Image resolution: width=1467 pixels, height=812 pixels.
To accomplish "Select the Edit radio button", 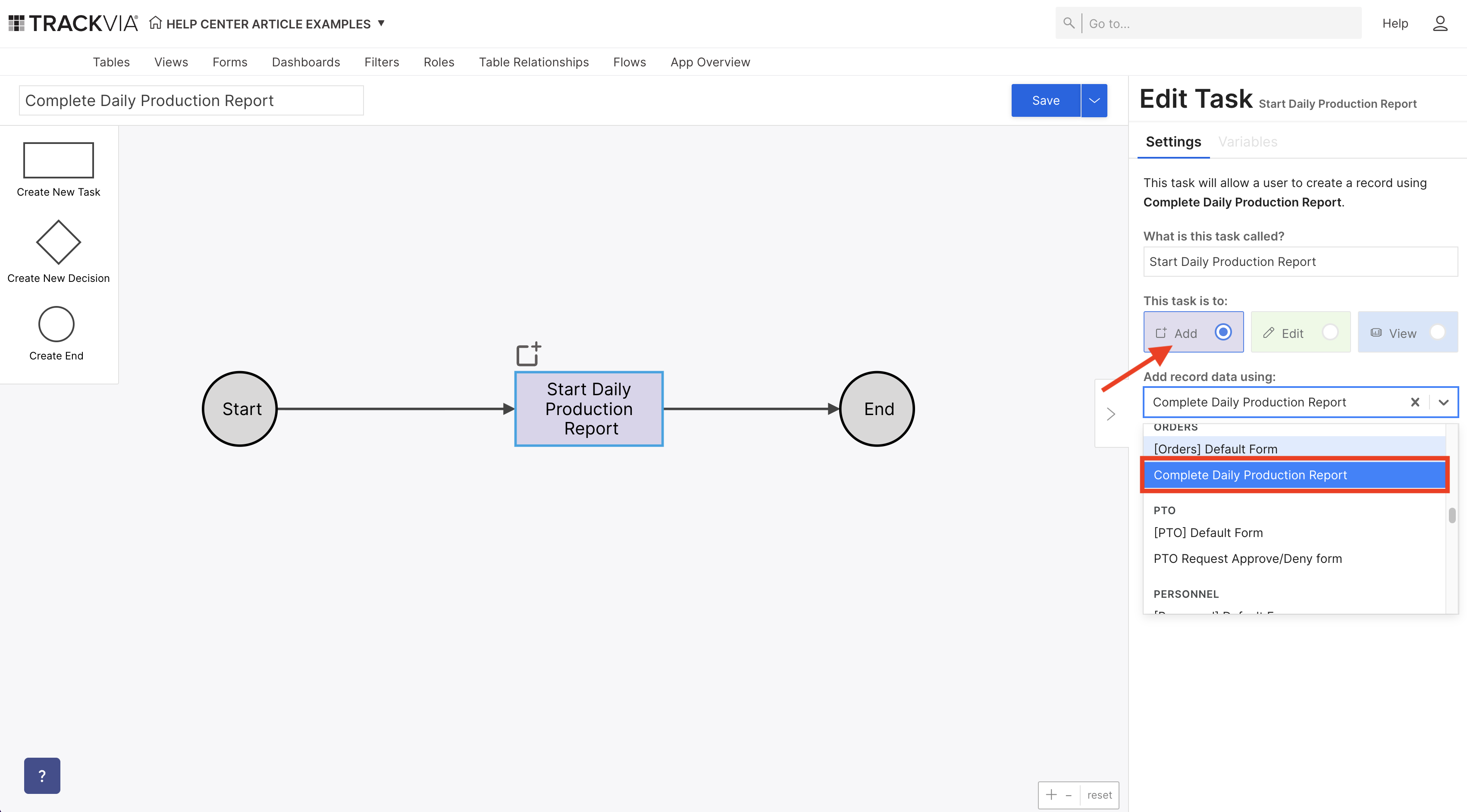I will (1330, 332).
